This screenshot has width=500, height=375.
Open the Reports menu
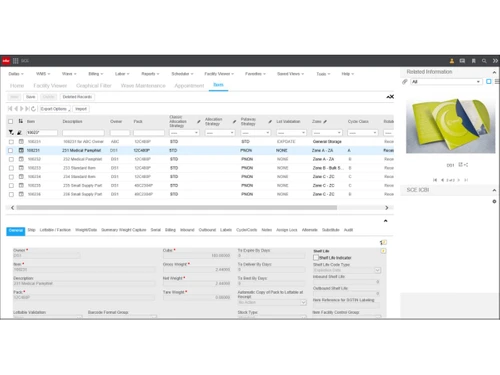(x=150, y=74)
